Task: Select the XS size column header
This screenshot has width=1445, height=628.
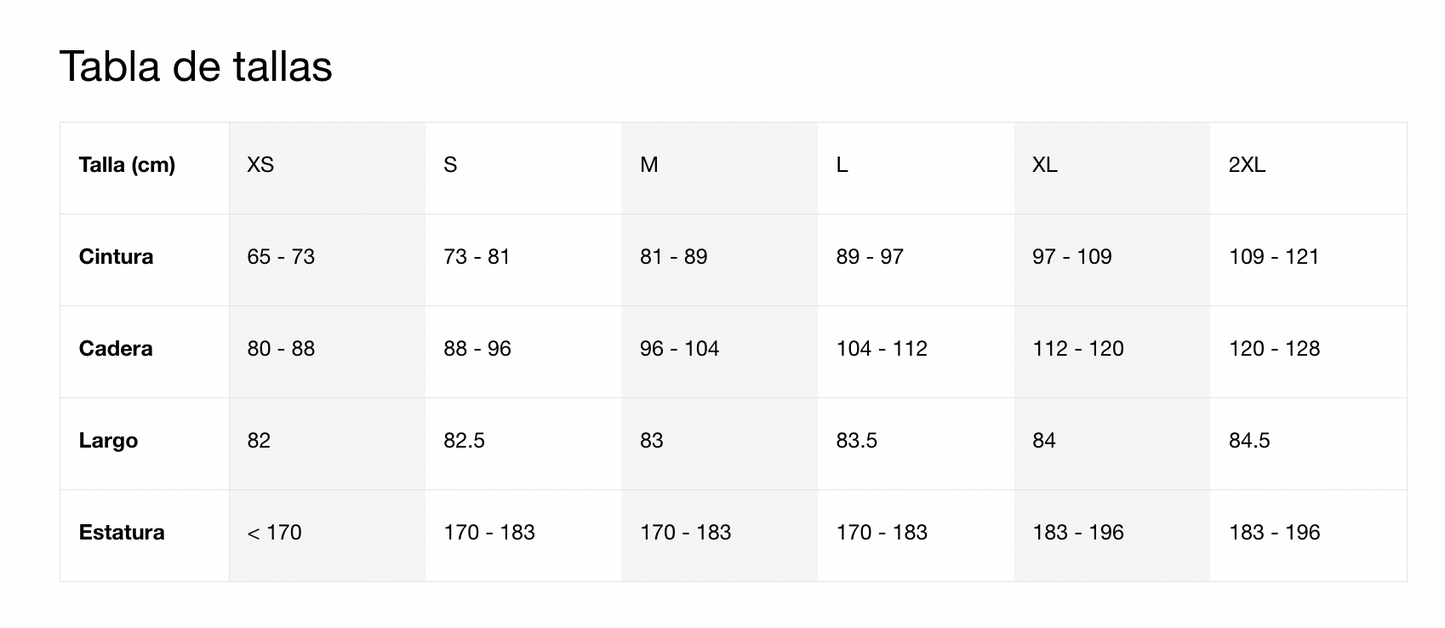Action: click(327, 168)
